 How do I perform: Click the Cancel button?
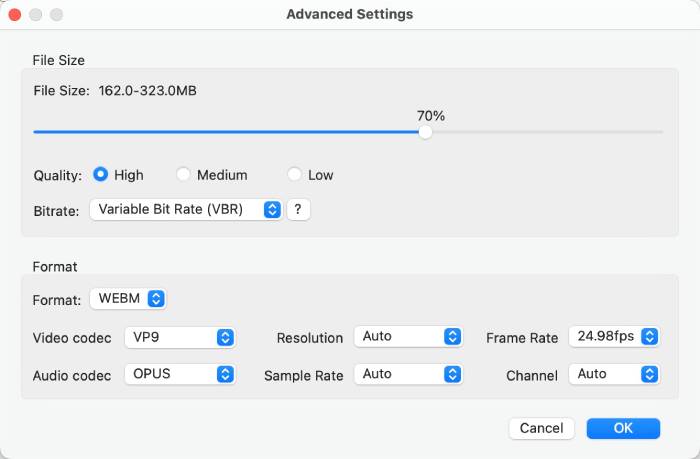(x=542, y=428)
